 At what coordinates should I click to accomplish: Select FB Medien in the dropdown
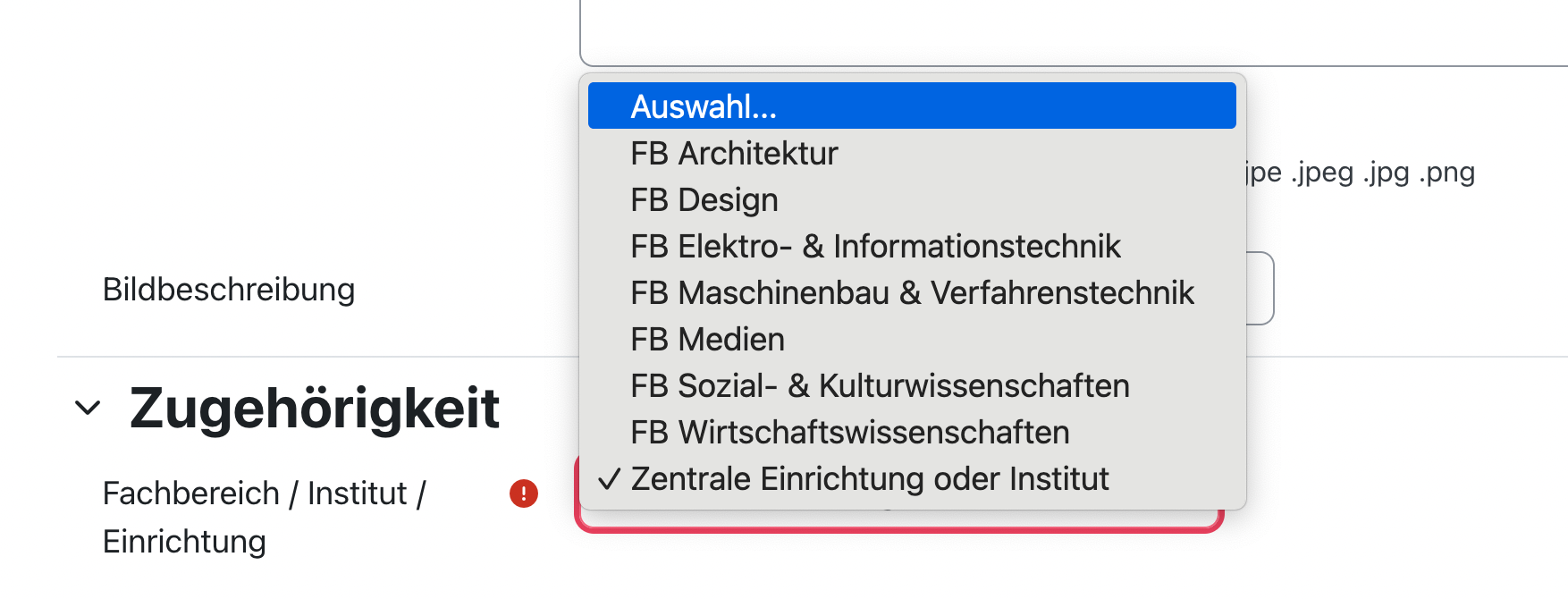[707, 340]
